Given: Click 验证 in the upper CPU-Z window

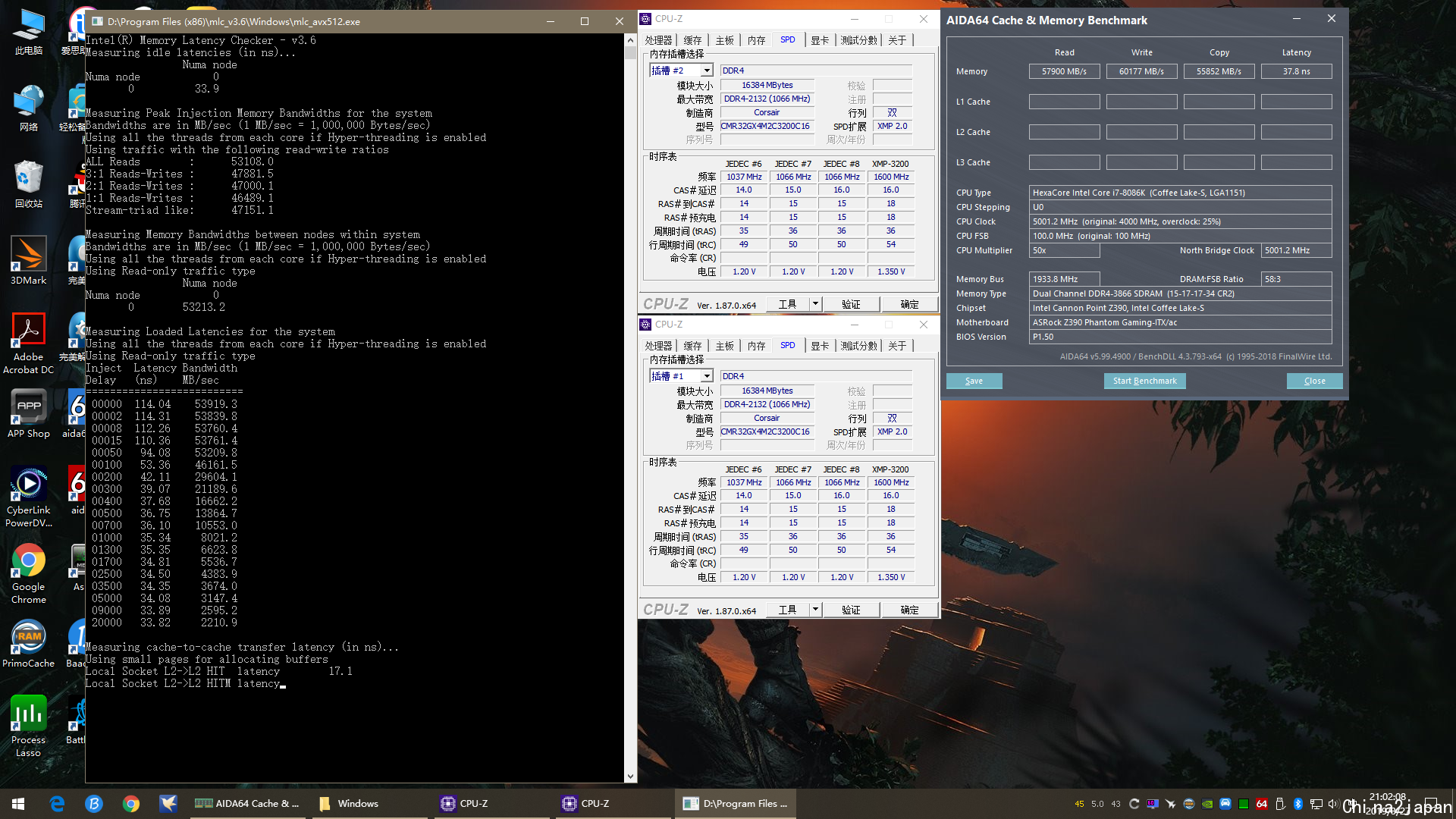Looking at the screenshot, I should click(851, 304).
